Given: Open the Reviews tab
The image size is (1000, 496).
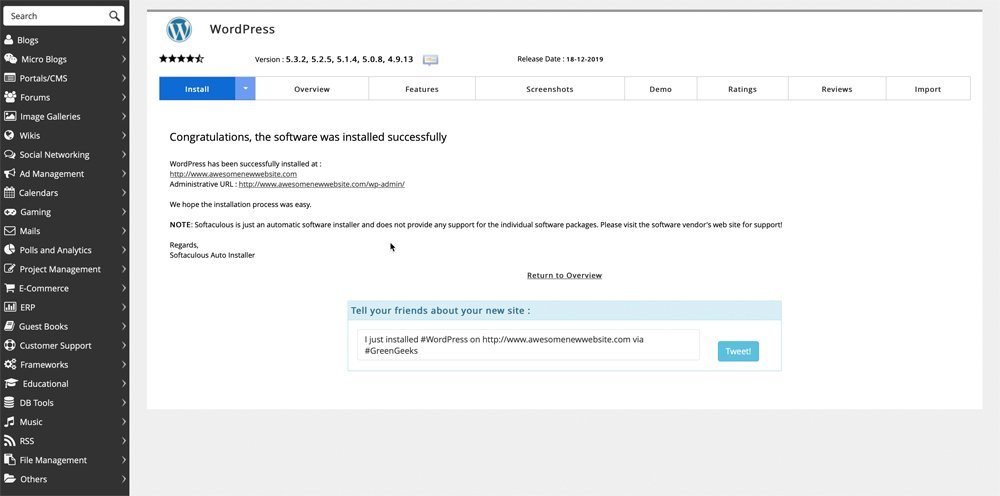Looking at the screenshot, I should click(837, 89).
